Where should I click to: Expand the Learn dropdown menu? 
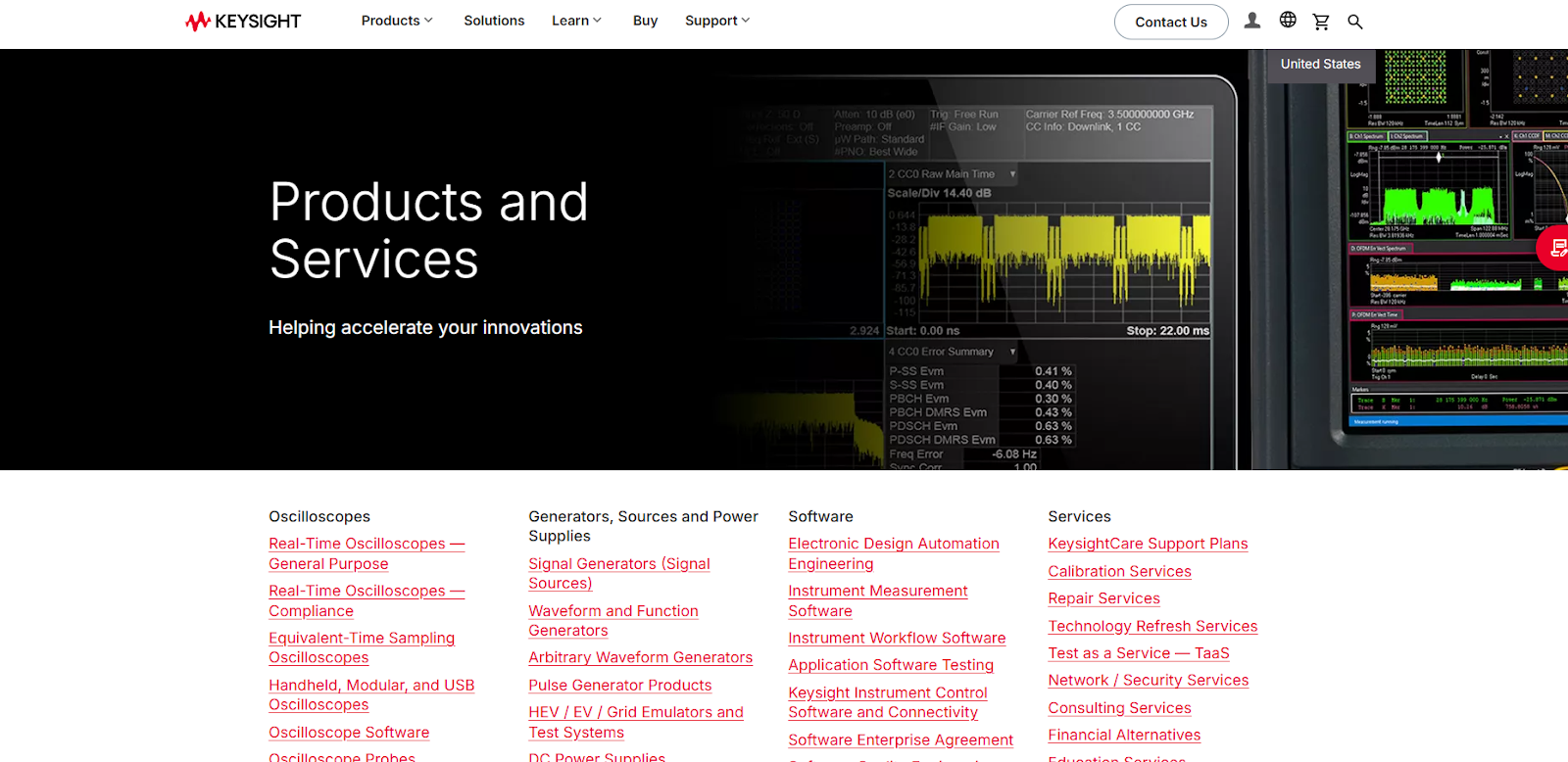coord(576,21)
